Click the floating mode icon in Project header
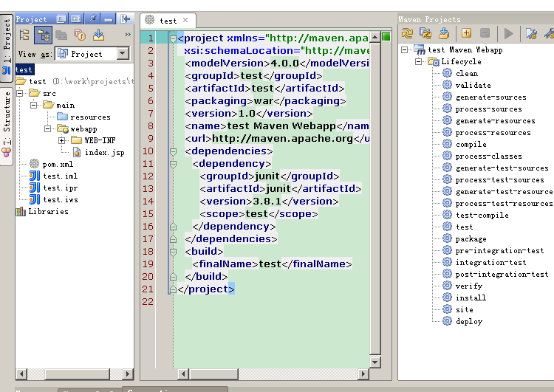This screenshot has width=554, height=392. click(x=61, y=19)
